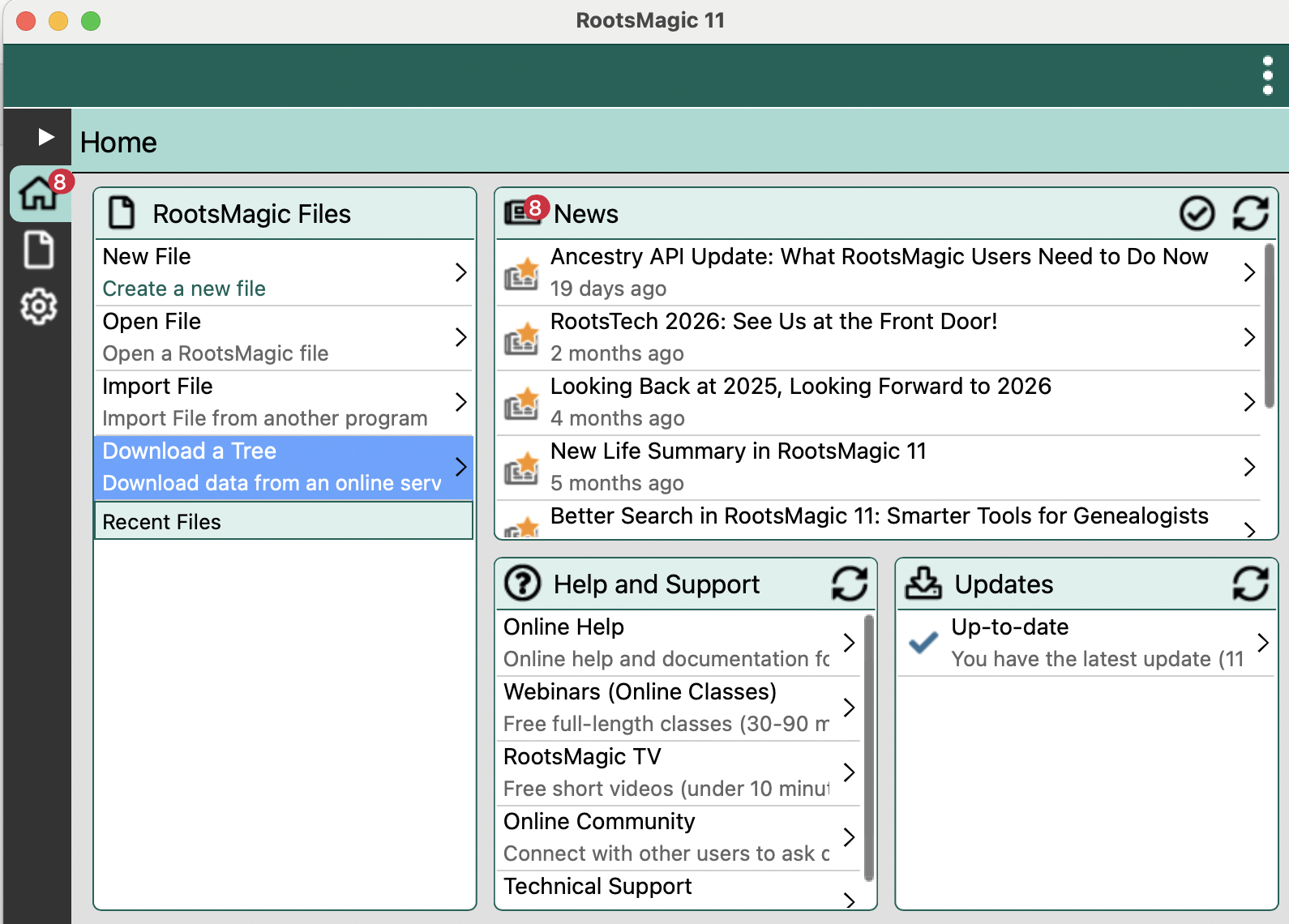Click the Home page title
The height and width of the screenshot is (924, 1289).
(x=118, y=143)
